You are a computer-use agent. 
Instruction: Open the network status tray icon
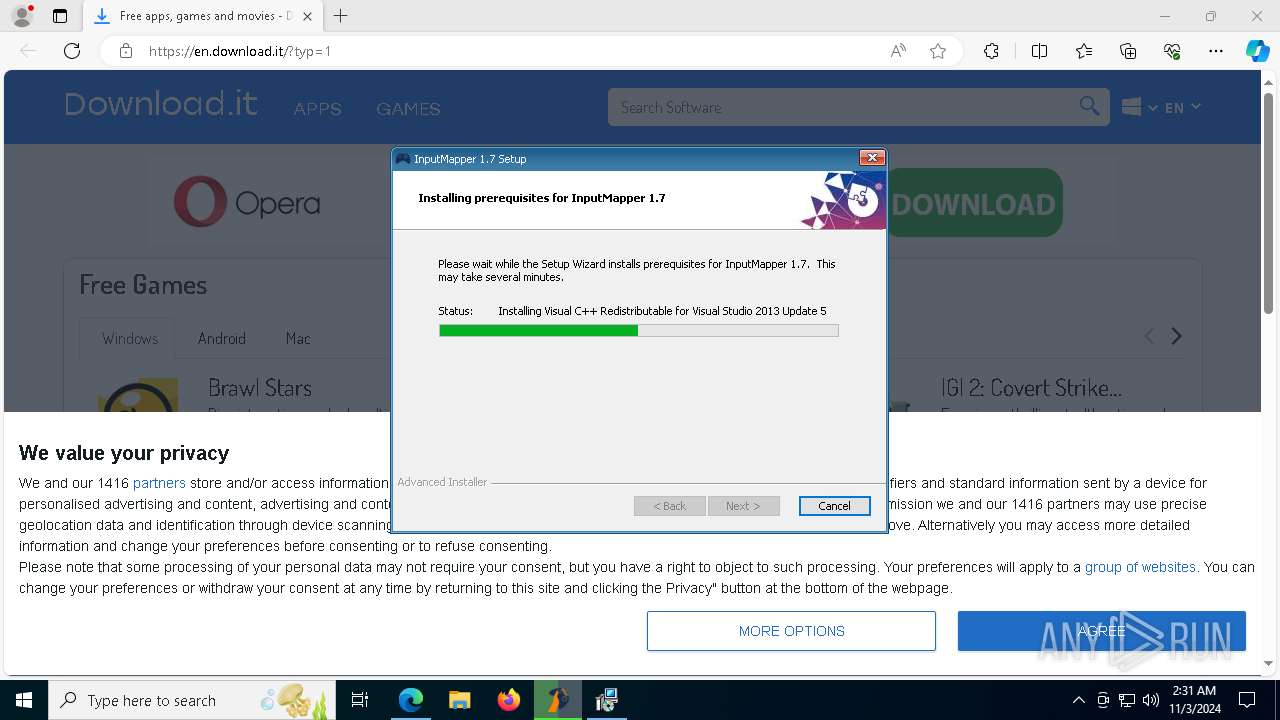click(x=1127, y=700)
